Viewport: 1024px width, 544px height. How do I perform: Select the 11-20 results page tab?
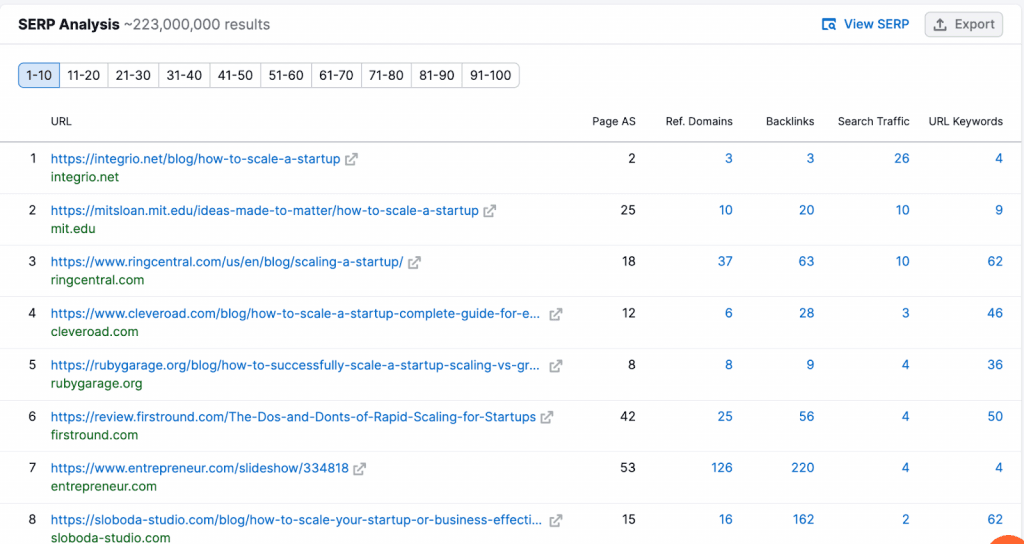coord(84,75)
